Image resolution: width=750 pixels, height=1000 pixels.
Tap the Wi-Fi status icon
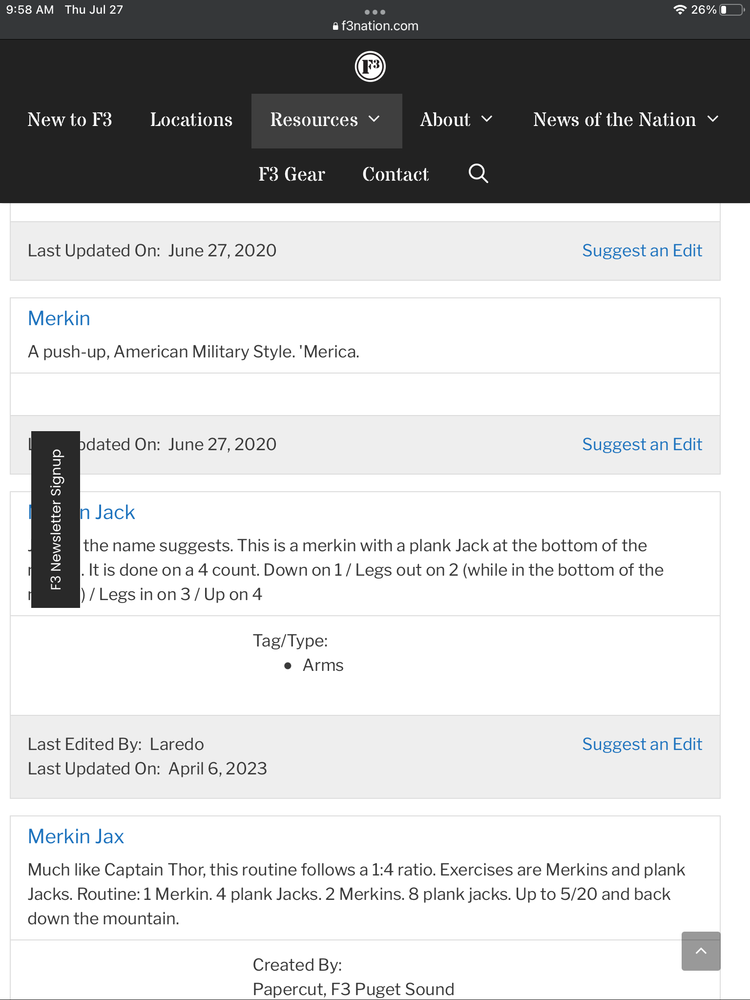pyautogui.click(x=680, y=10)
